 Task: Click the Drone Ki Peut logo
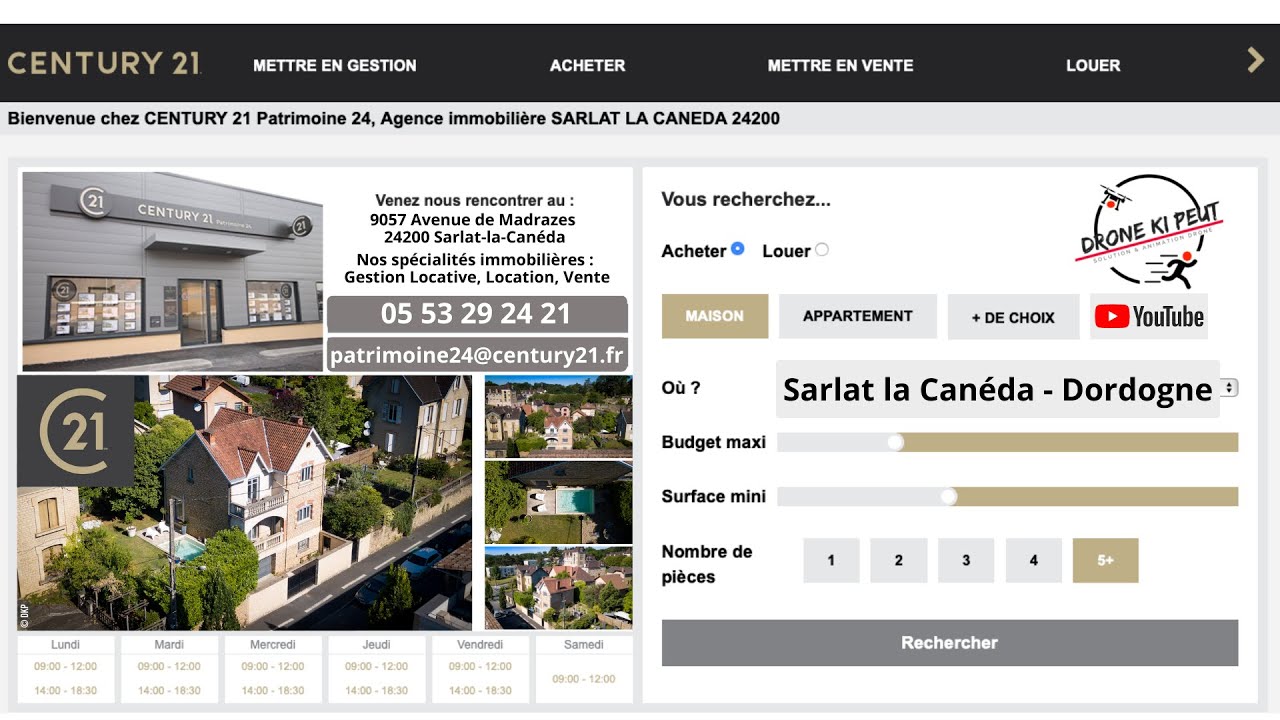click(1150, 232)
